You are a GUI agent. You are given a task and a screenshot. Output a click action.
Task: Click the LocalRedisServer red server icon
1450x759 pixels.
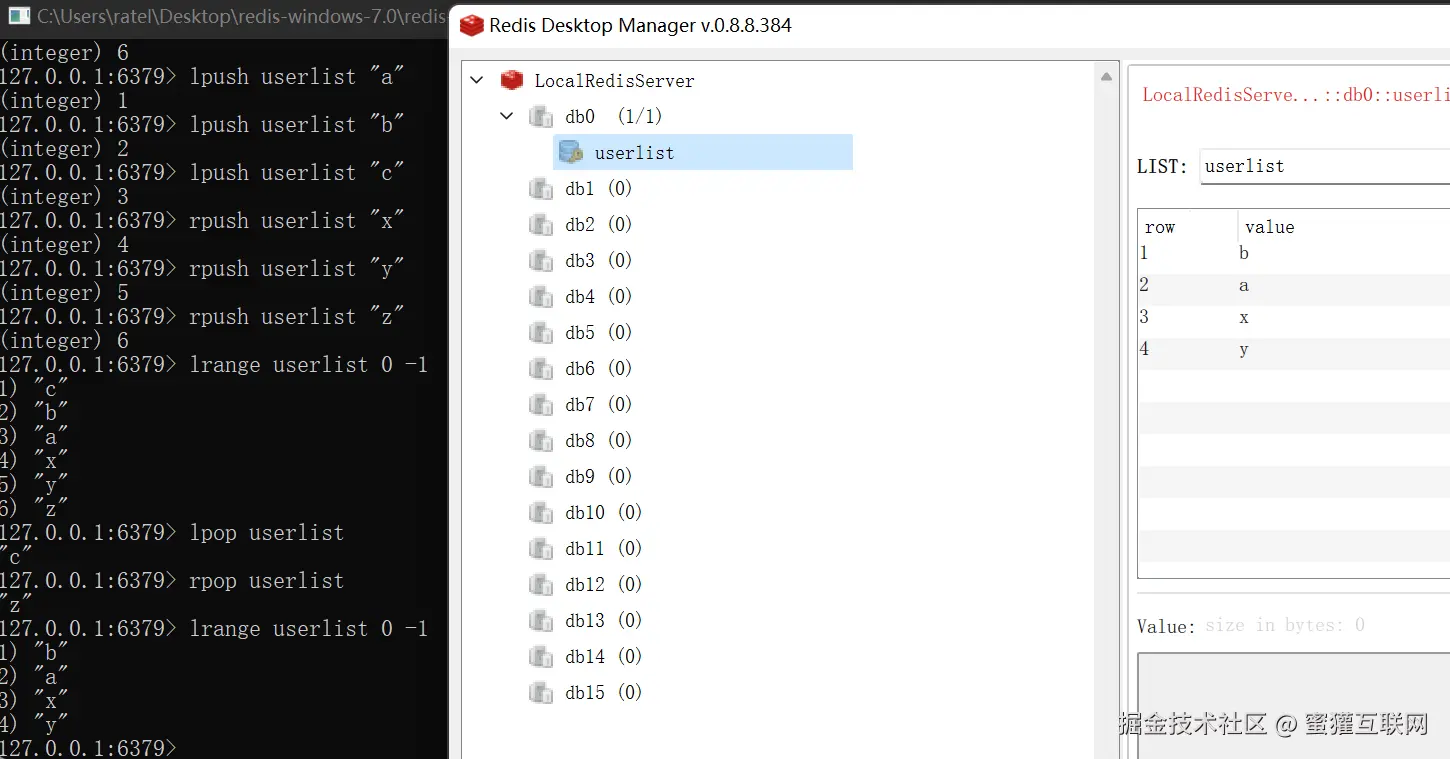click(512, 80)
